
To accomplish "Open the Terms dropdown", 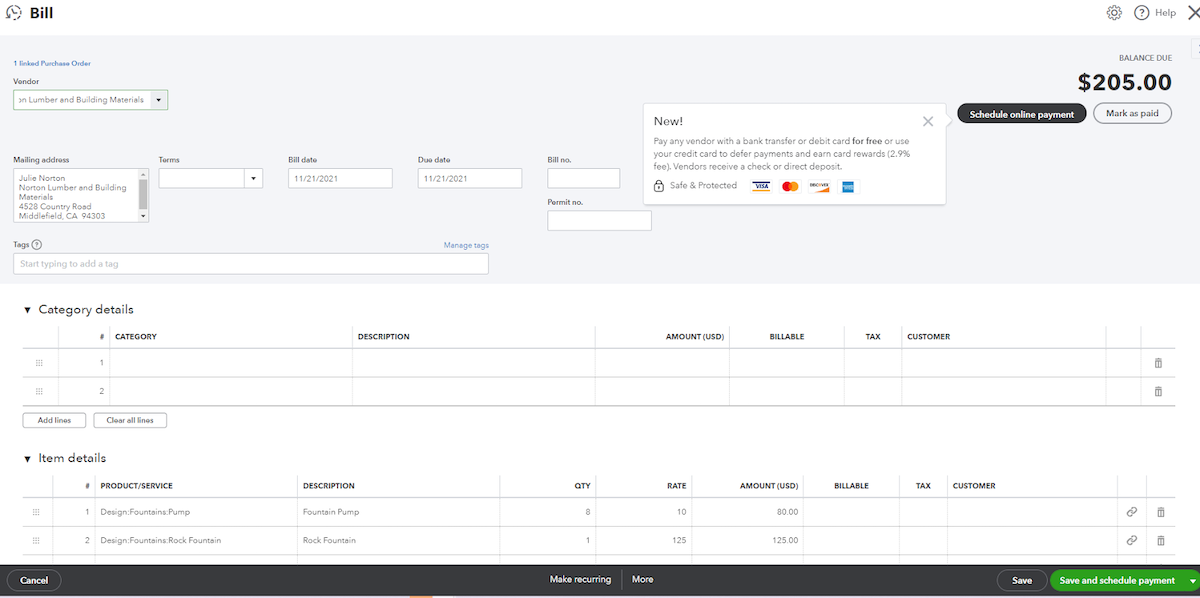I will [x=254, y=177].
